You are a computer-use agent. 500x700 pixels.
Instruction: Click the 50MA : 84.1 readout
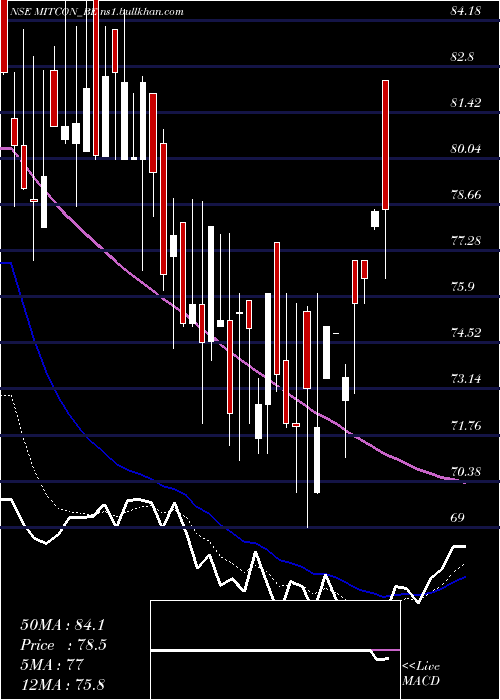[x=62, y=625]
